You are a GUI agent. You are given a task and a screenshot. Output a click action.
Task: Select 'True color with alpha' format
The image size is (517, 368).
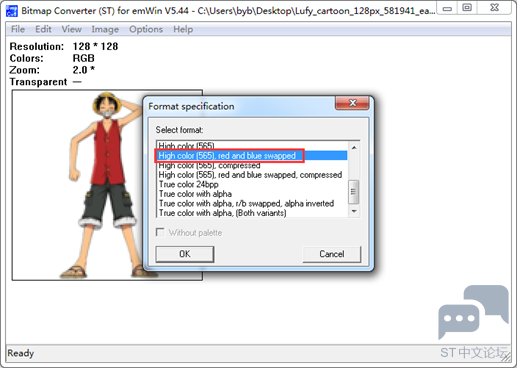click(x=251, y=194)
